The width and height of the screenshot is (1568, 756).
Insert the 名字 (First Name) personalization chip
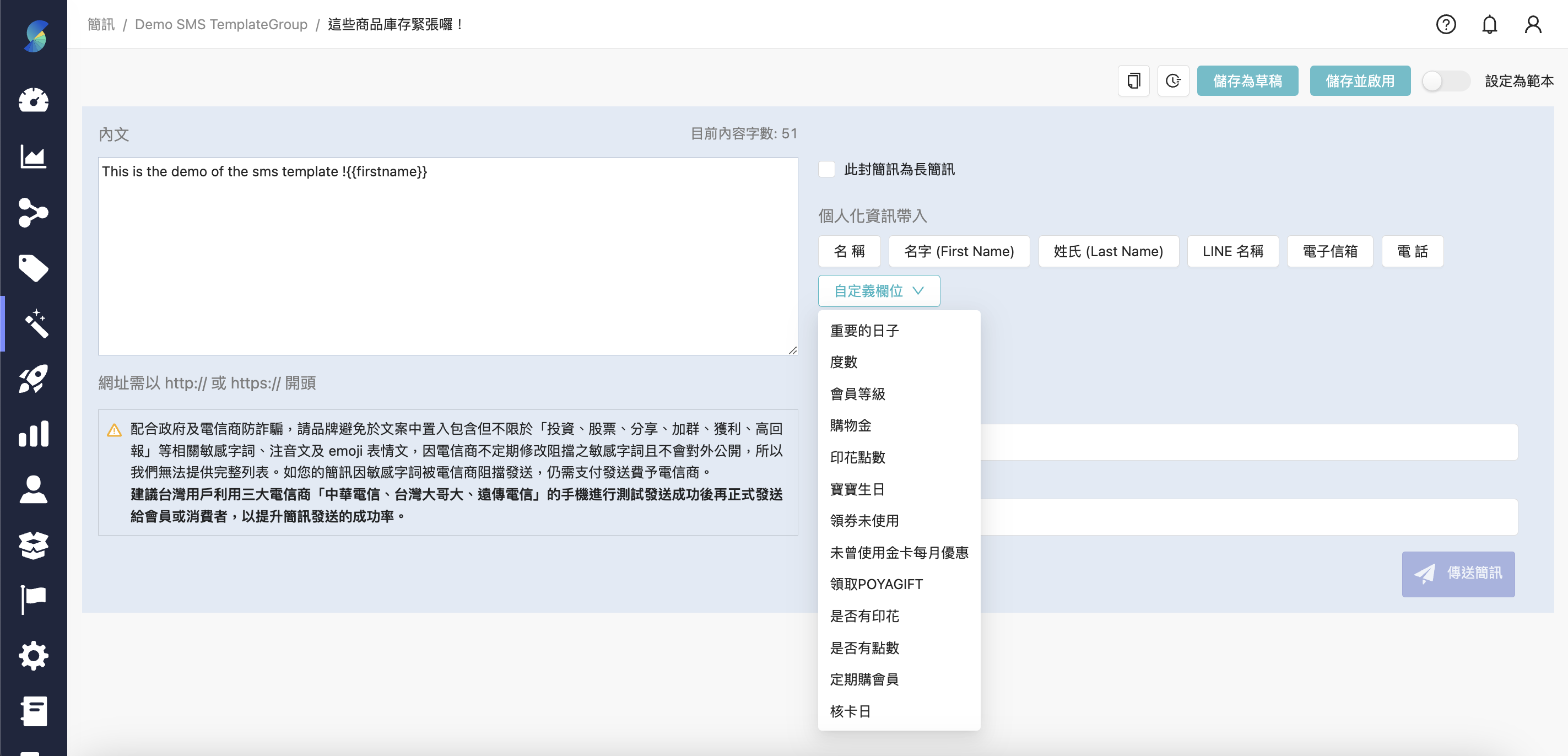click(x=959, y=251)
